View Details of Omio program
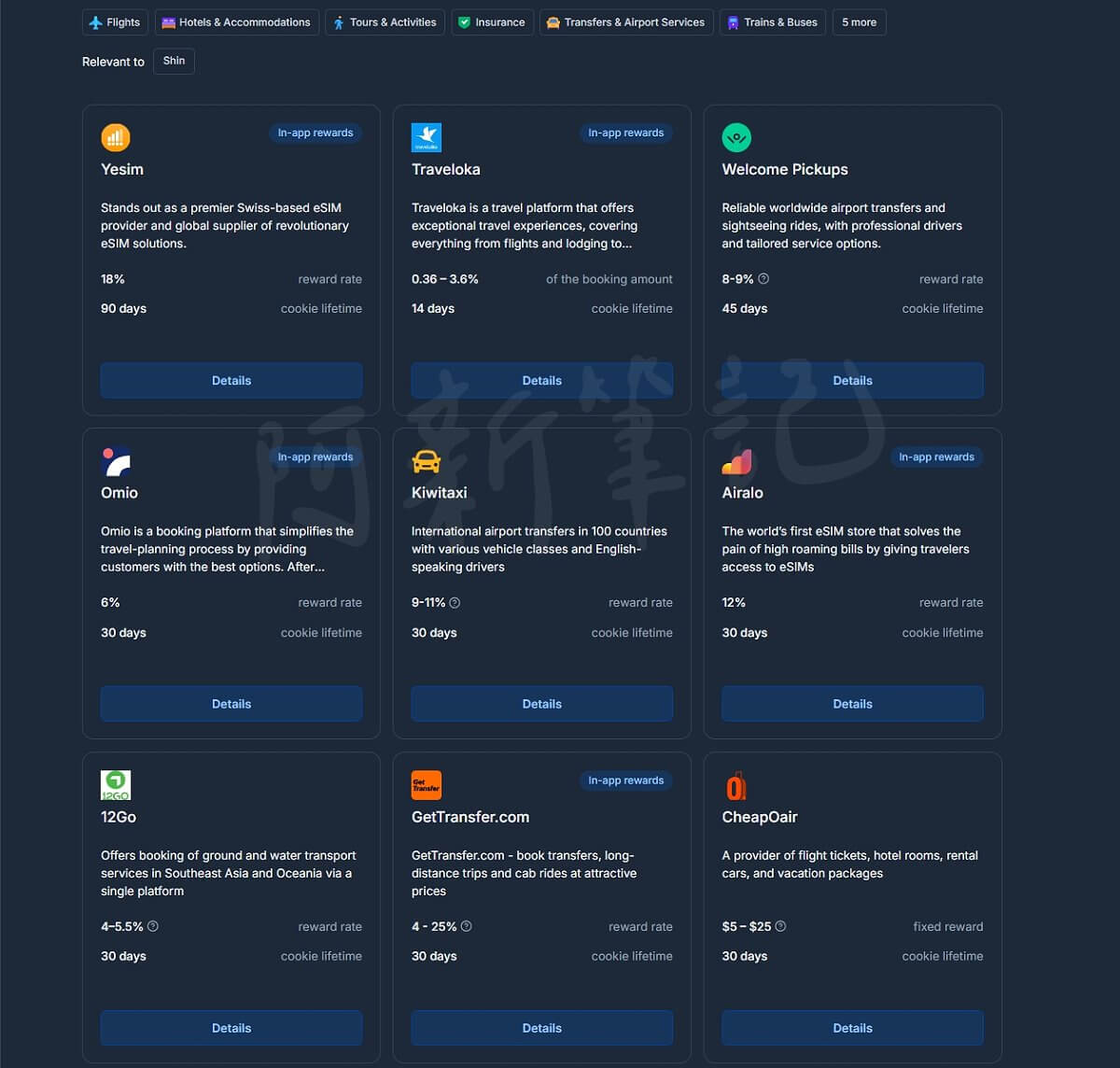The image size is (1120, 1068). (x=231, y=704)
